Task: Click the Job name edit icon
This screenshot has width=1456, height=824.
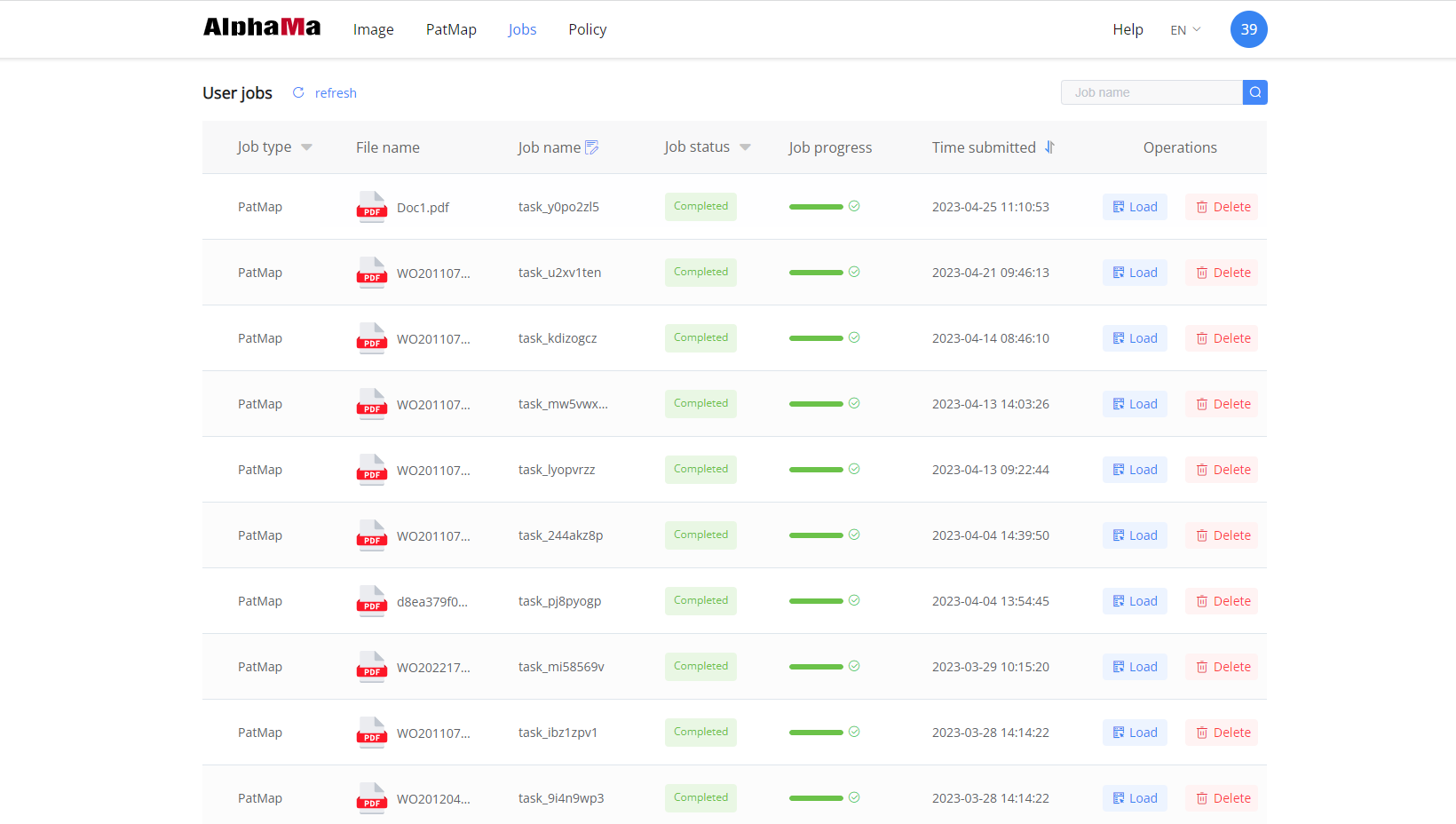Action: click(592, 147)
